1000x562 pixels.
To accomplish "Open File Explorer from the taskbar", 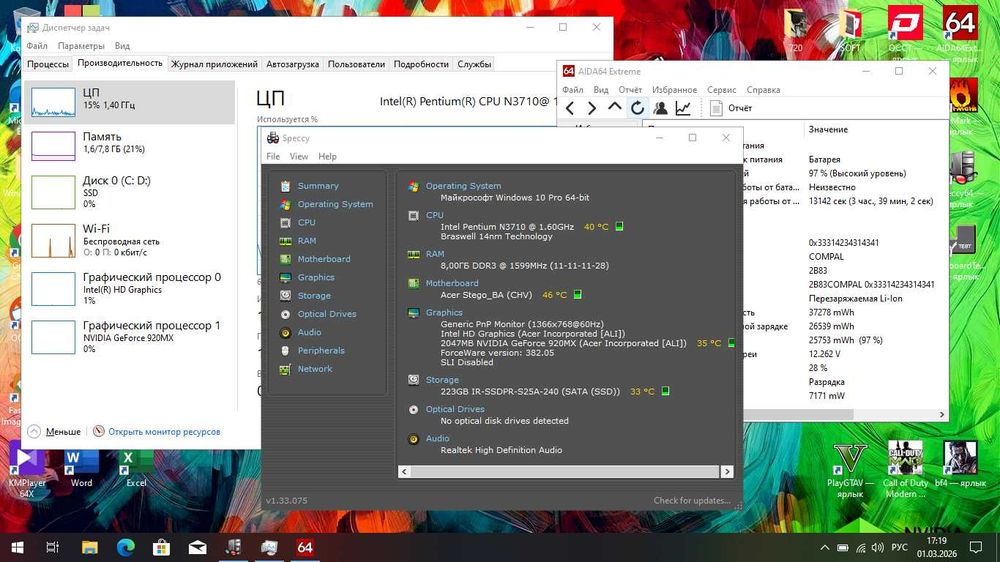I will pos(90,547).
